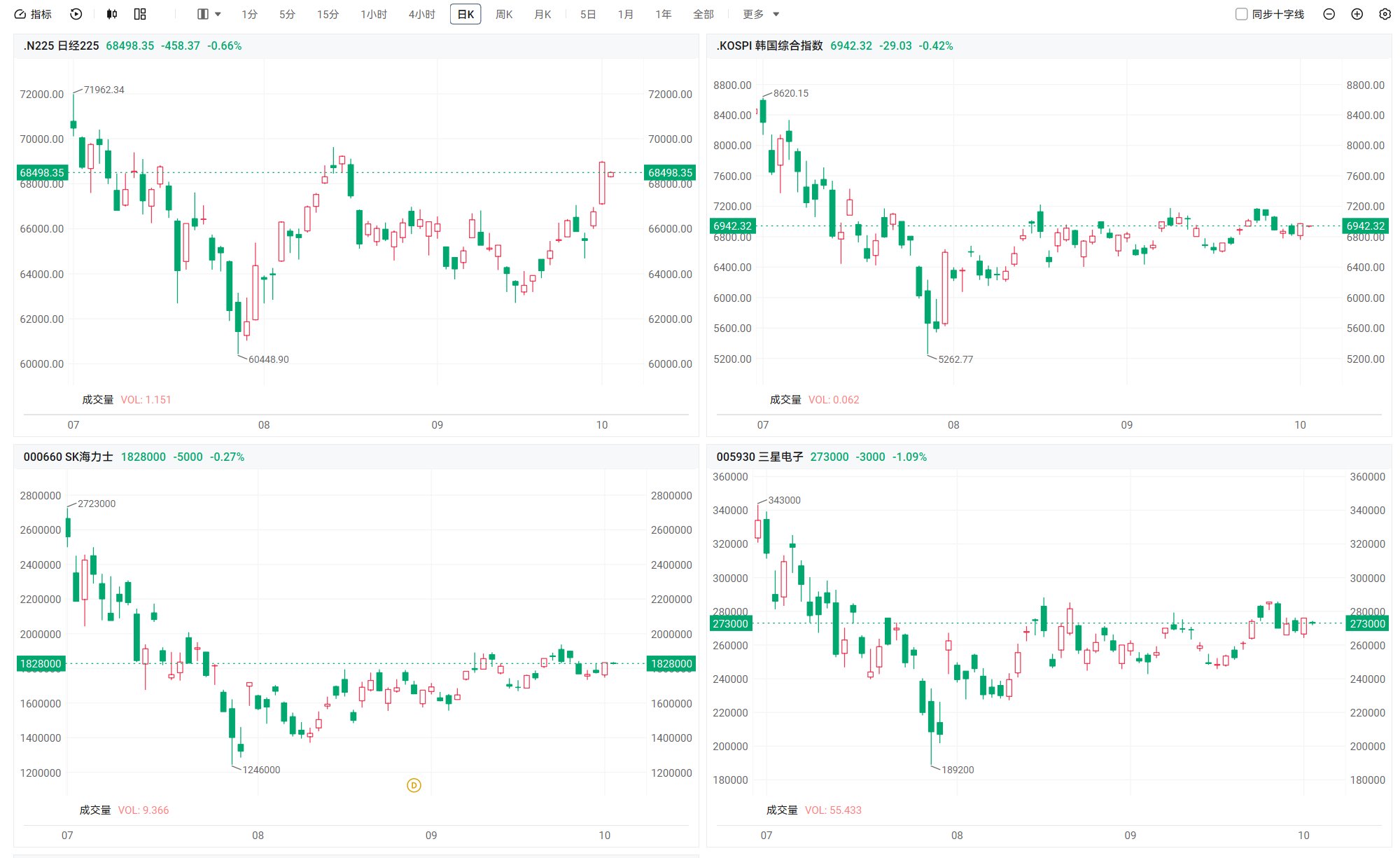The image size is (1400, 858).
Task: Click the 60448.90 low label on N225
Action: pos(269,359)
